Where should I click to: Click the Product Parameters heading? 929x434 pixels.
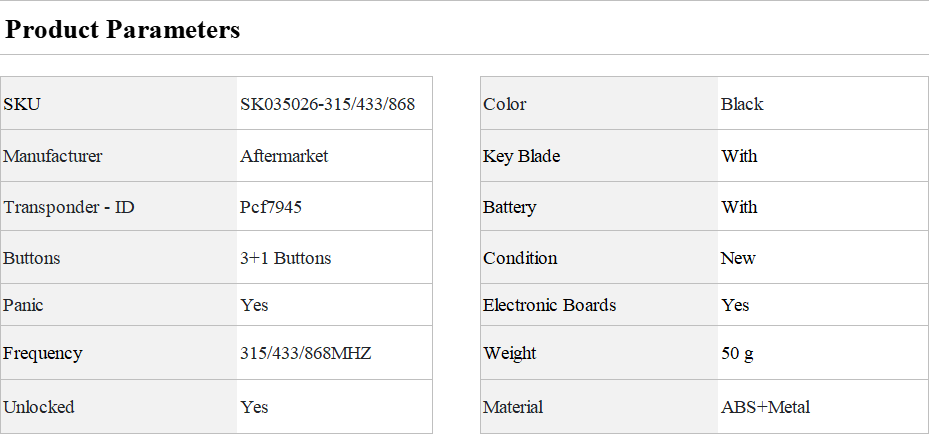tap(122, 30)
